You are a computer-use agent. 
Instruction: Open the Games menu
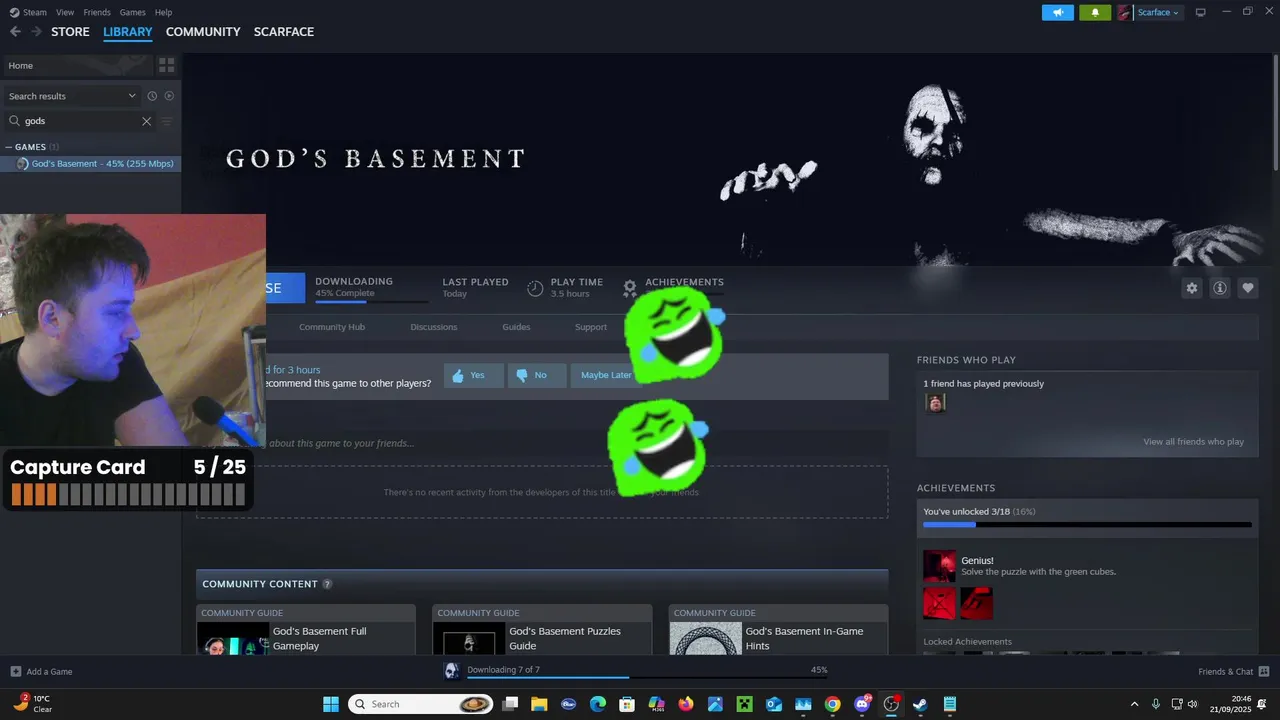pyautogui.click(x=132, y=12)
